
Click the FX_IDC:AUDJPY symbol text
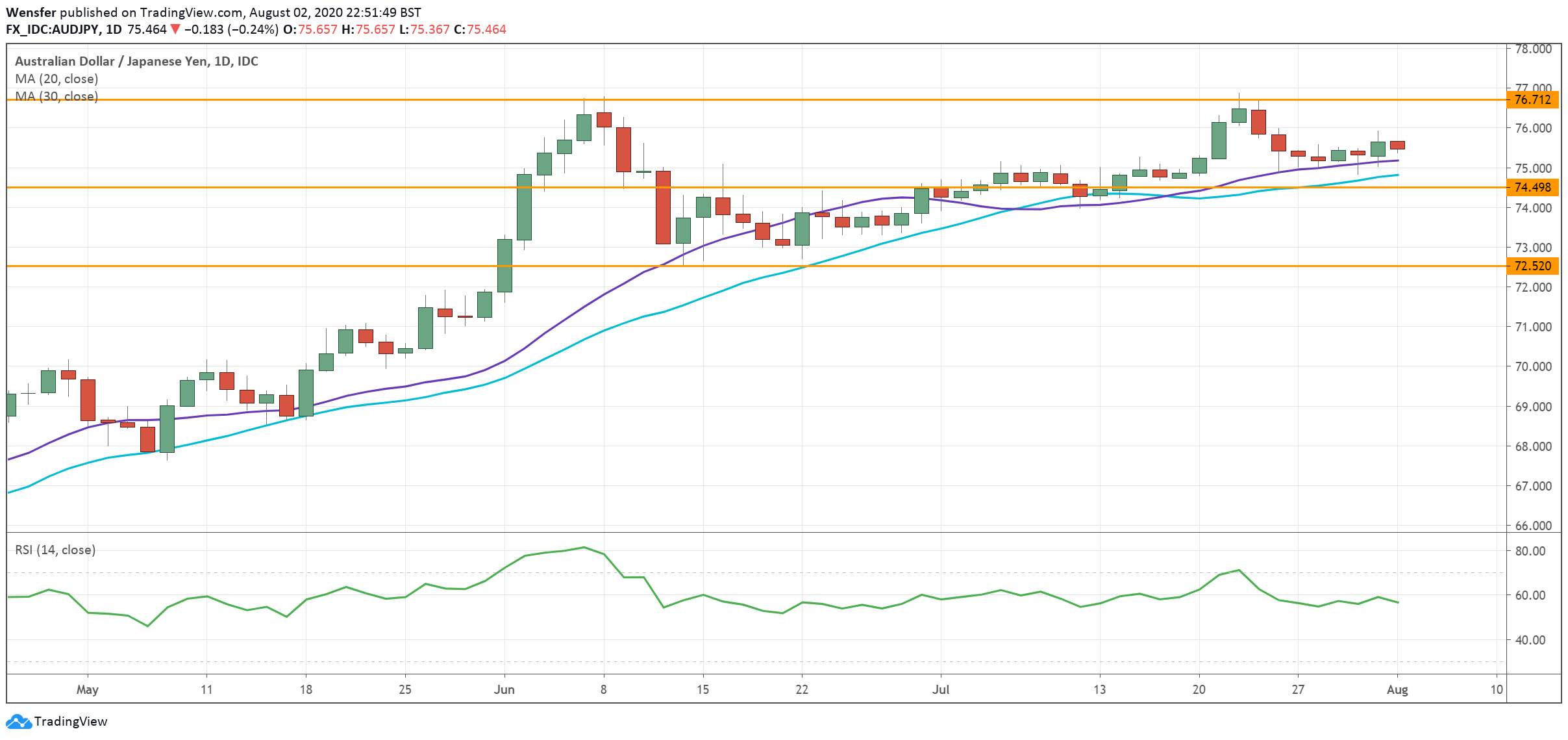tap(52, 29)
